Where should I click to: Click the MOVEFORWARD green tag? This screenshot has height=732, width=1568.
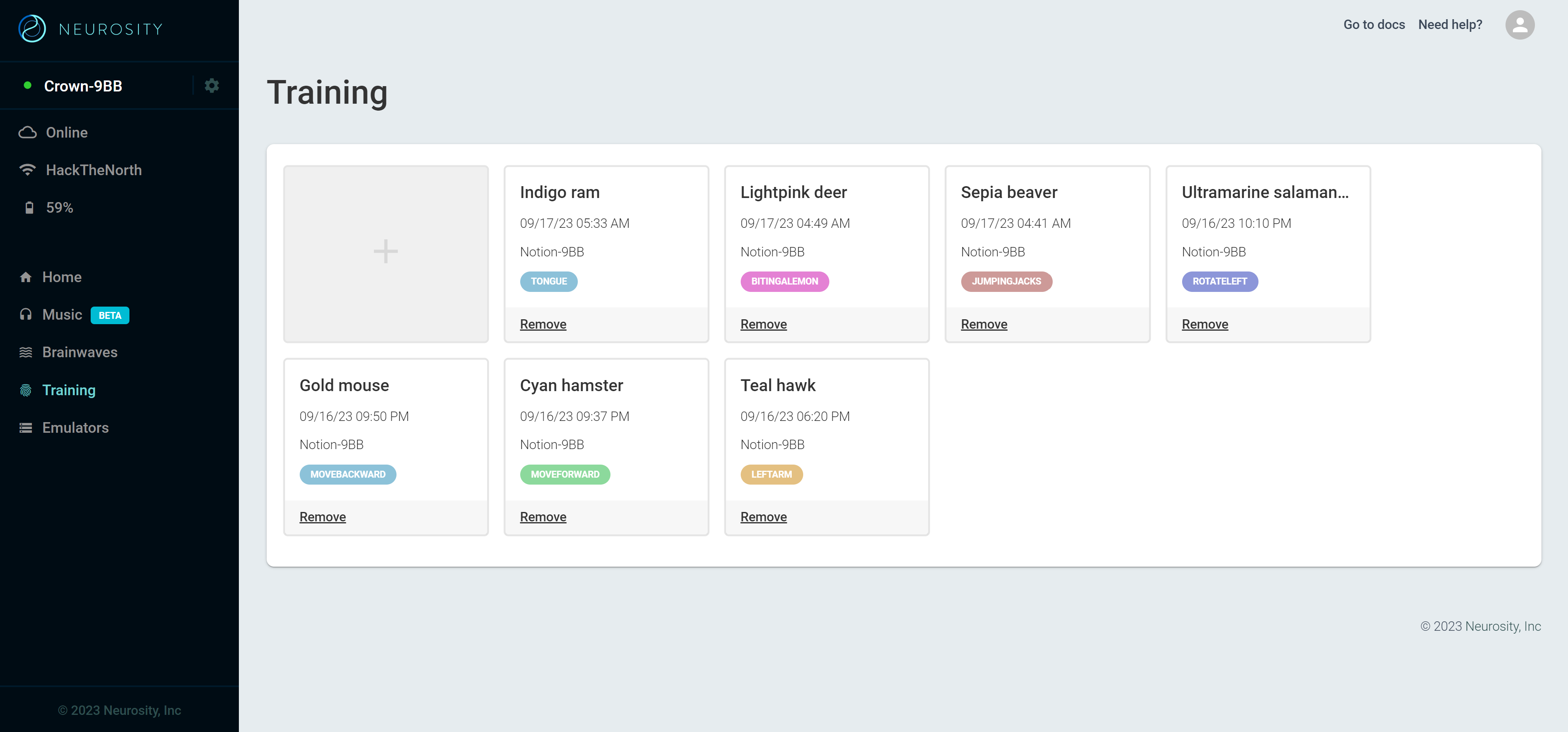tap(564, 475)
